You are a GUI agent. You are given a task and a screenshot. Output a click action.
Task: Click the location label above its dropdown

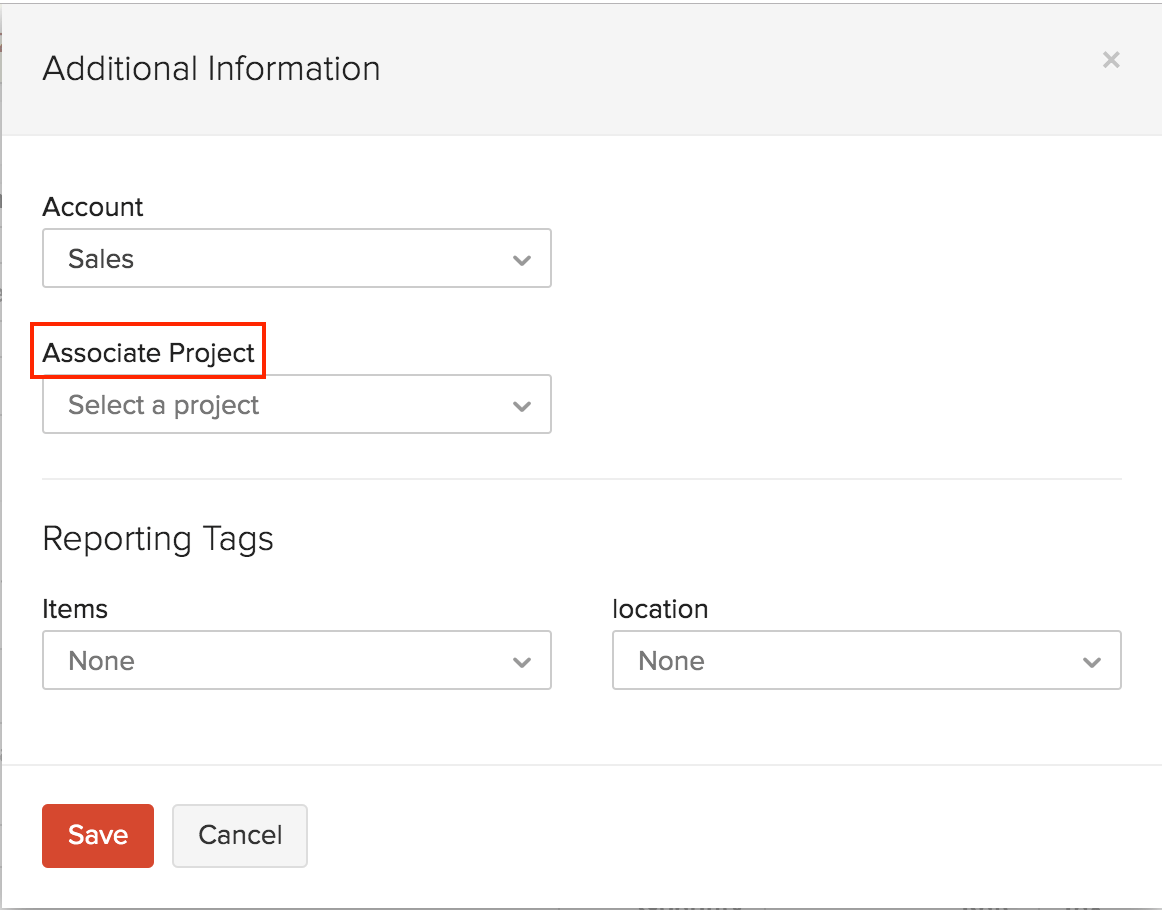coord(660,609)
